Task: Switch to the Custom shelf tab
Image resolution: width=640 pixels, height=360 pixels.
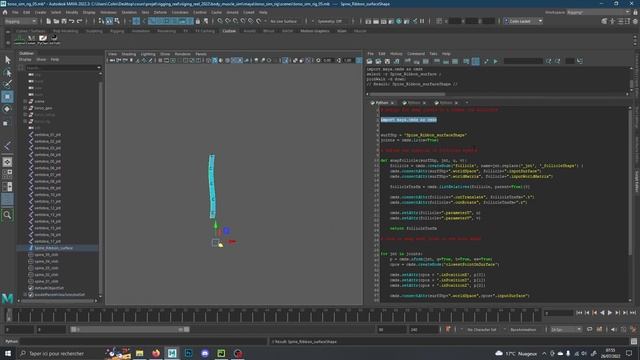Action: (x=229, y=31)
